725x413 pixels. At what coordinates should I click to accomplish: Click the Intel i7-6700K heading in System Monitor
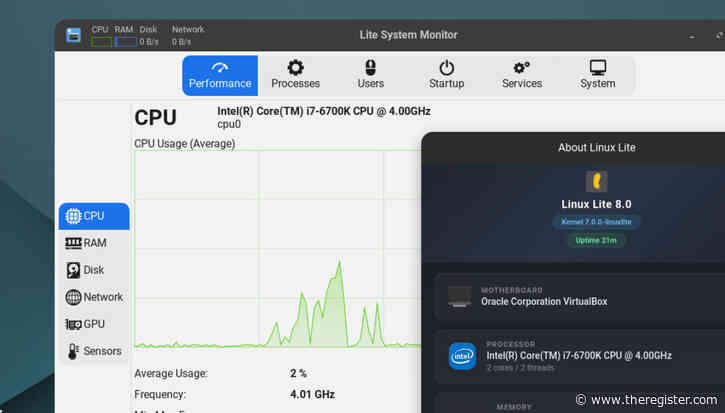pyautogui.click(x=324, y=111)
